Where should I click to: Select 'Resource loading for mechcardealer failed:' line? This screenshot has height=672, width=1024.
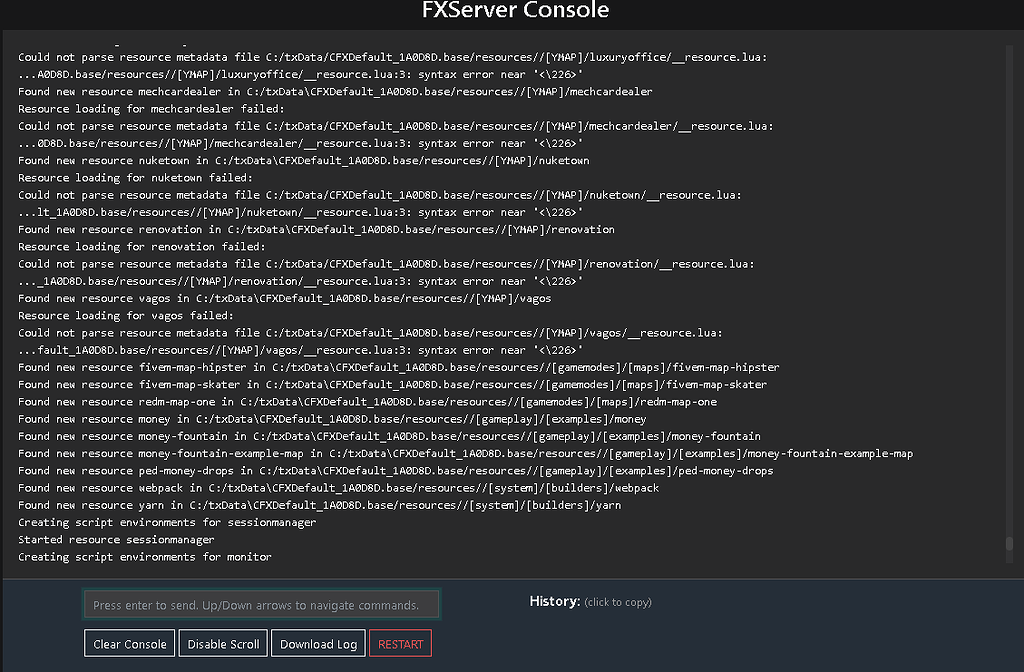tap(151, 109)
